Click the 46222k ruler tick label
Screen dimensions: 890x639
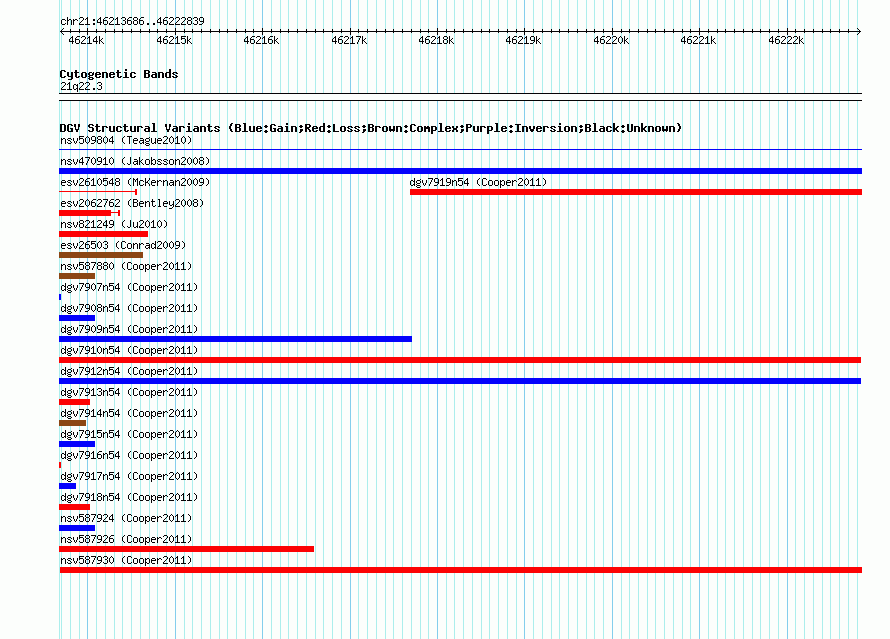coord(786,40)
